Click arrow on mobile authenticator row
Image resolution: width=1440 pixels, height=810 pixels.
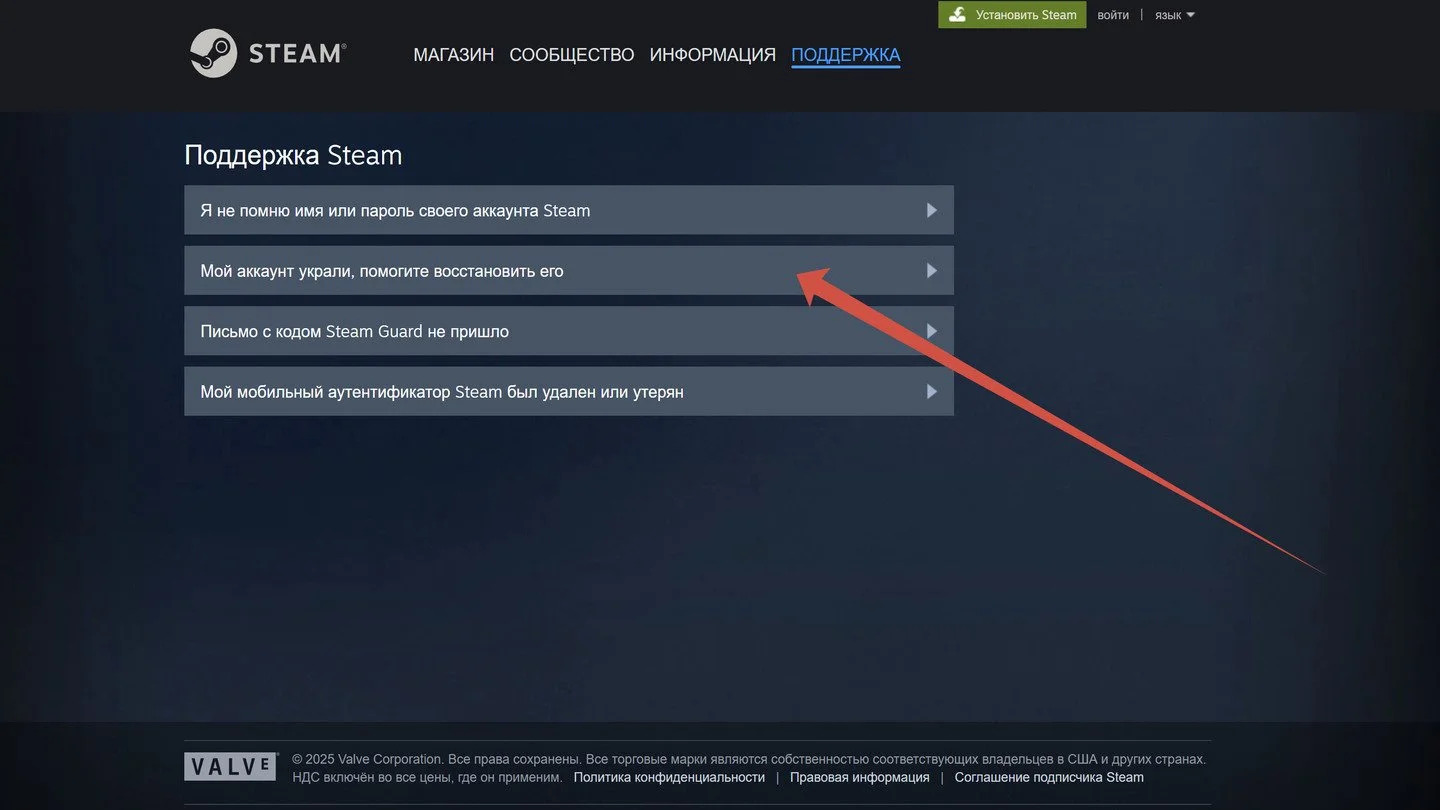point(932,391)
